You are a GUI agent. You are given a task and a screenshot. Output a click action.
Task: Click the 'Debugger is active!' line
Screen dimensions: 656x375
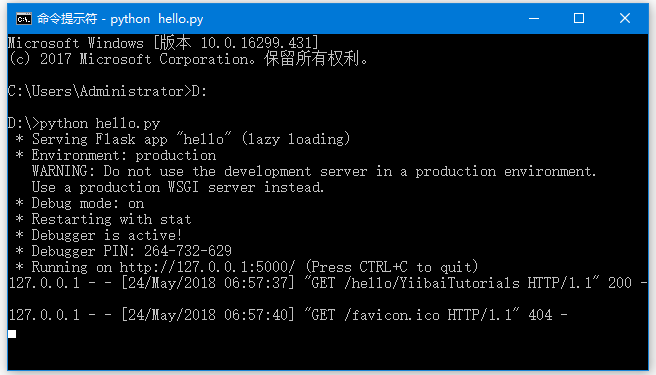tap(99, 235)
